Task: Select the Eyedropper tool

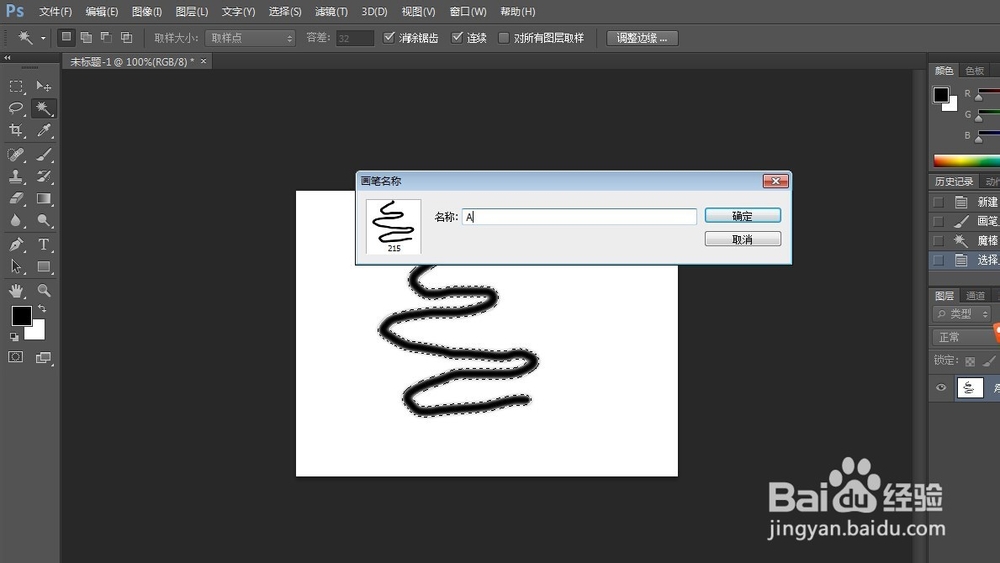Action: 43,131
